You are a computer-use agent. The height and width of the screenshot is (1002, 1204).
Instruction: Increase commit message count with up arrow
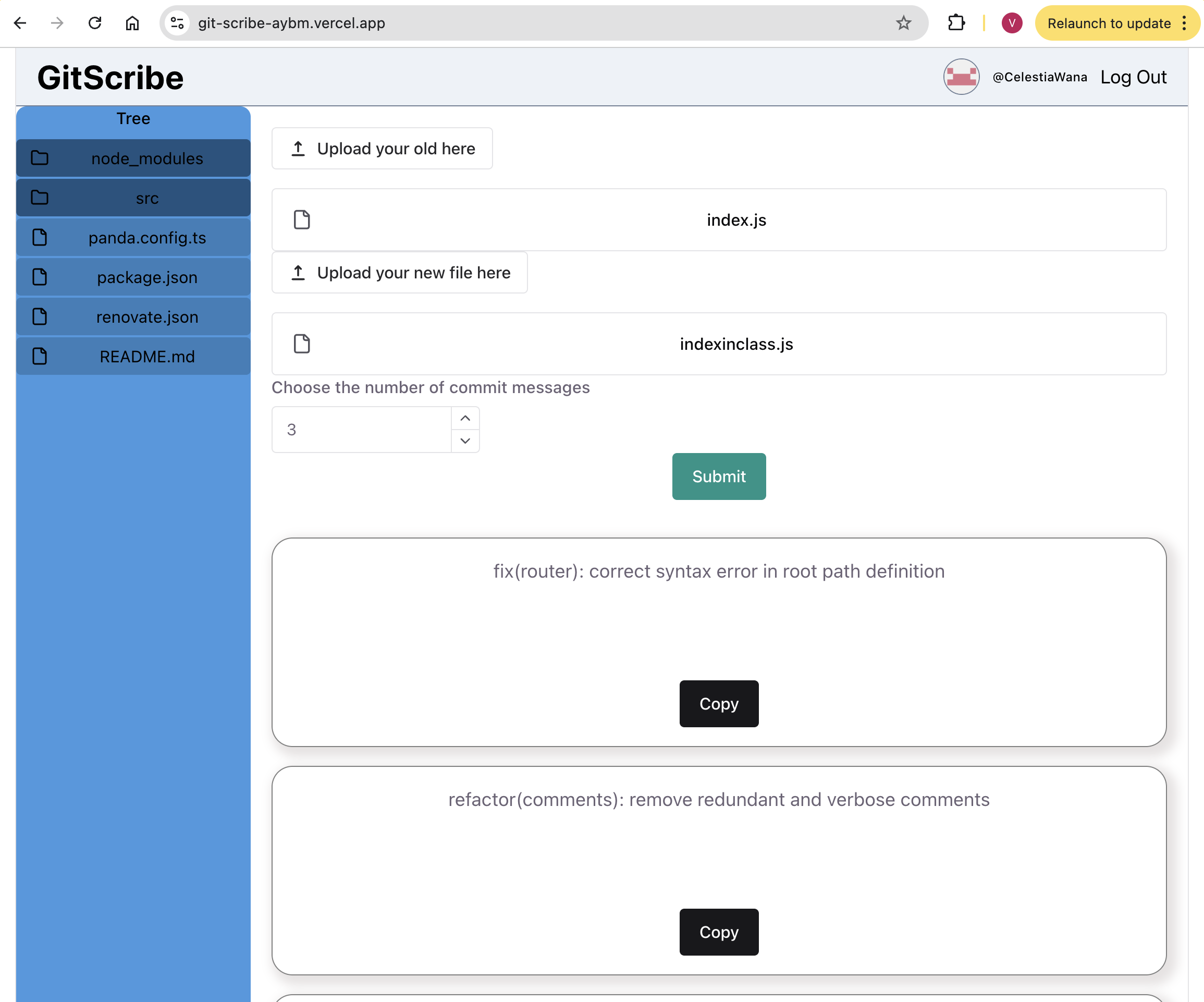(x=465, y=418)
